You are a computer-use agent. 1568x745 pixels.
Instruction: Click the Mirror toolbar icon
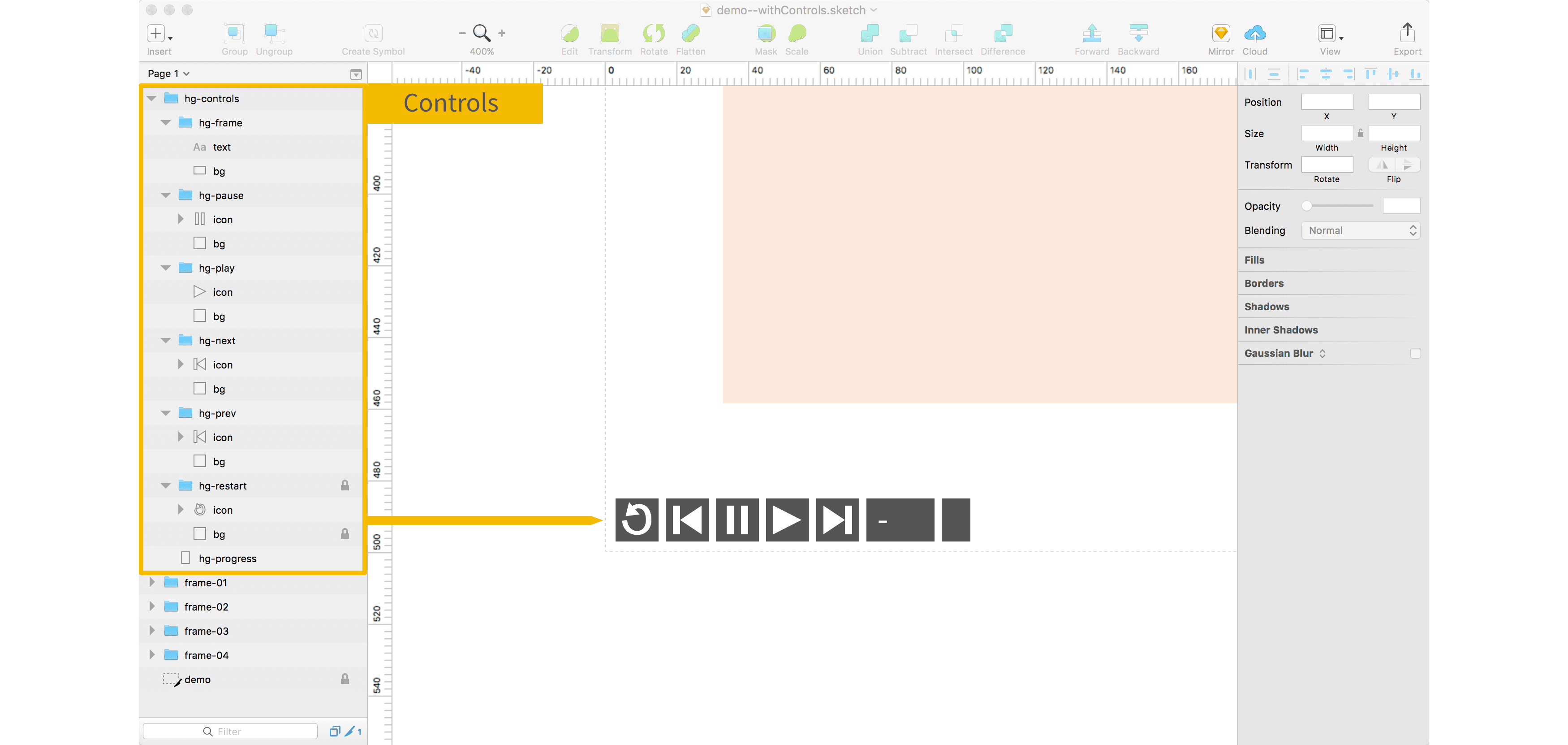[x=1220, y=33]
